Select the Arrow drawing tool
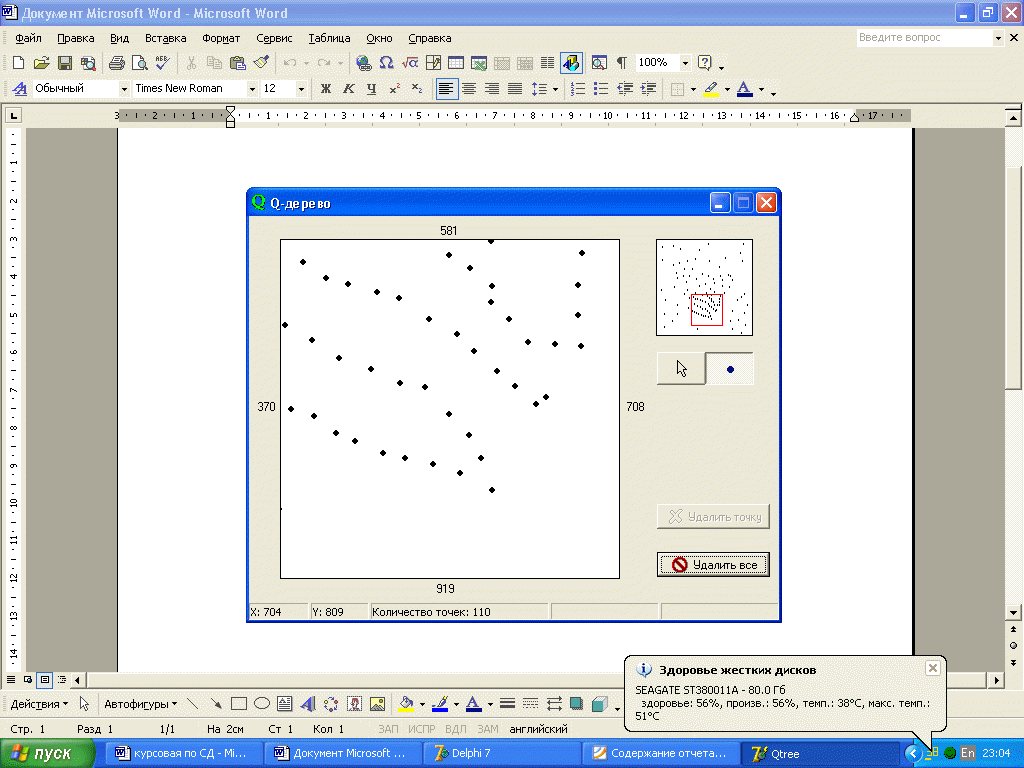 tap(216, 704)
